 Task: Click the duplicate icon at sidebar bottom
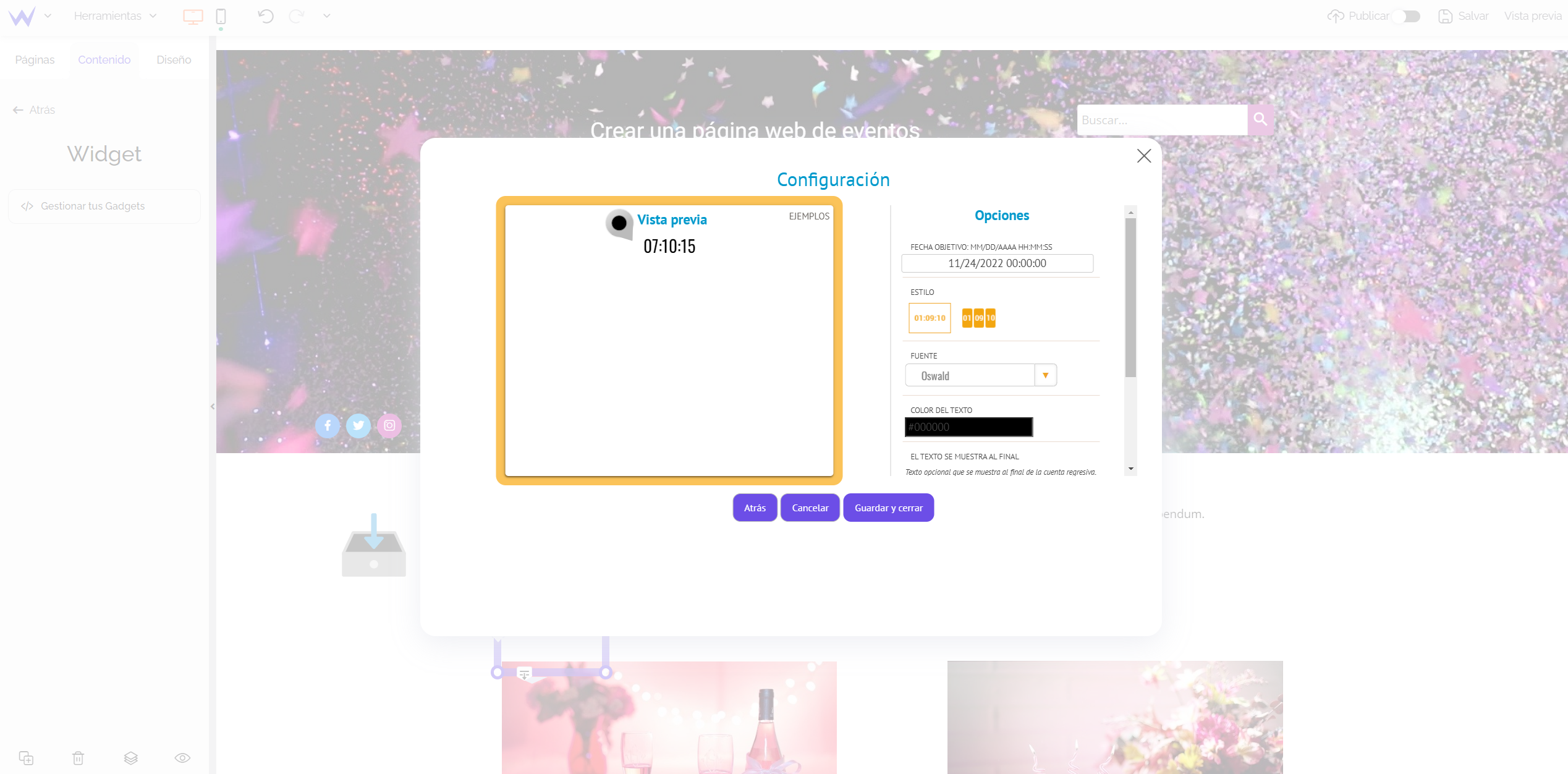26,758
